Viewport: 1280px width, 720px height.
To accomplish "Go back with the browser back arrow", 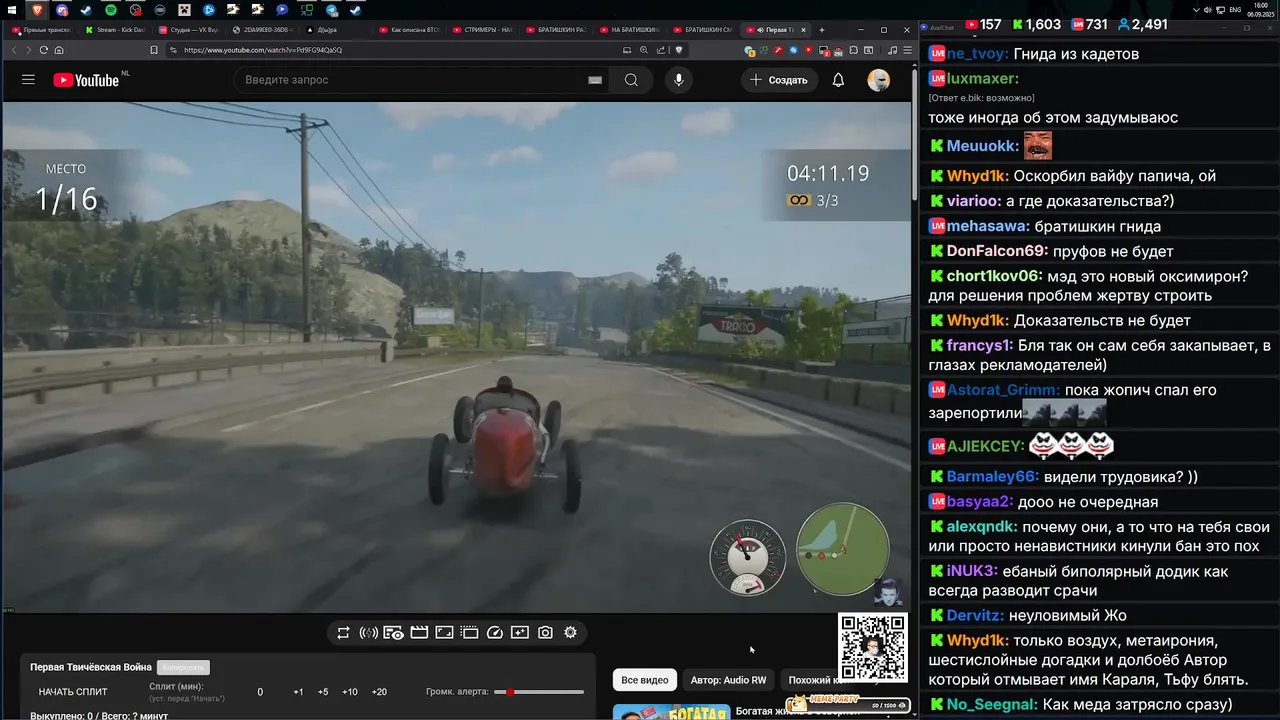I will 14,50.
